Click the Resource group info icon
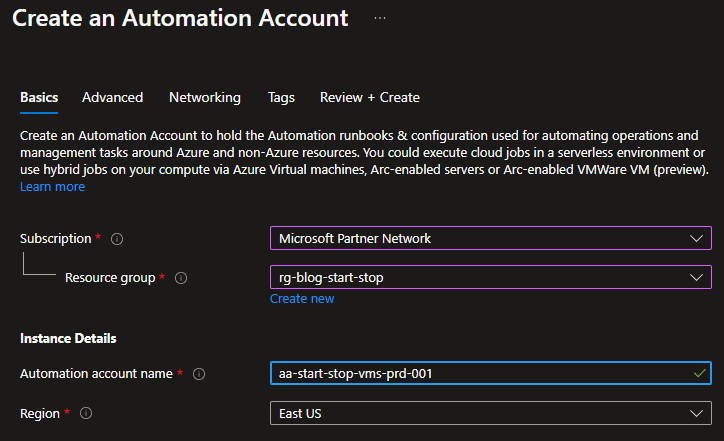This screenshot has height=441, width=724. click(181, 278)
